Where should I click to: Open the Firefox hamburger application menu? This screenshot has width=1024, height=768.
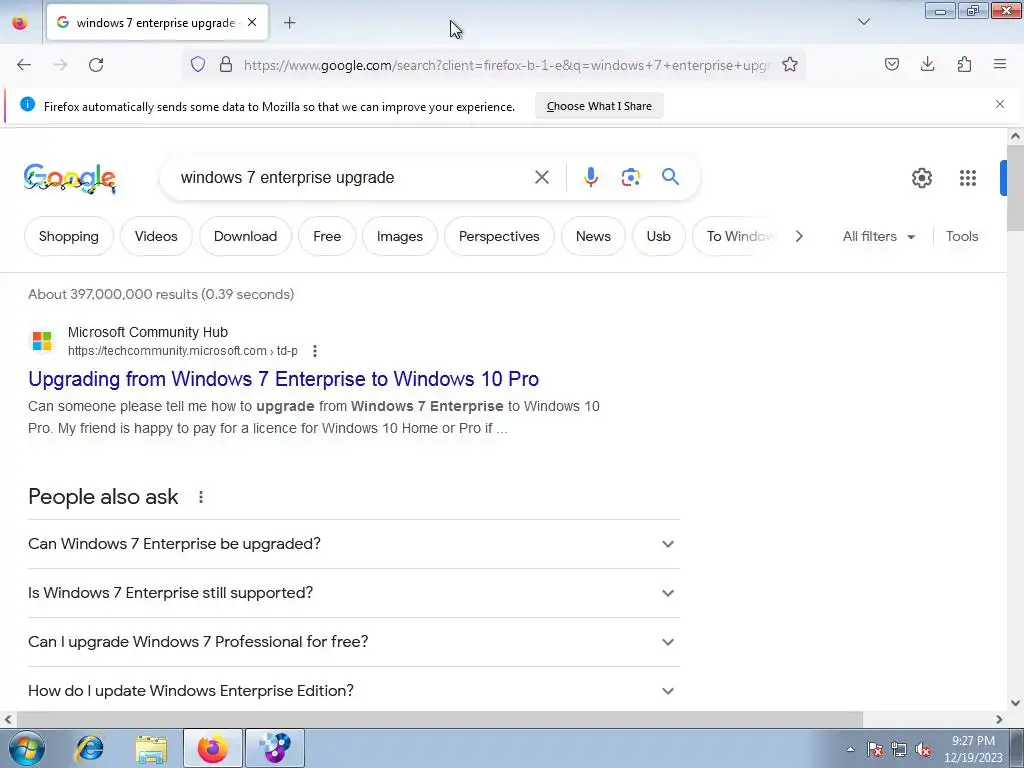point(1000,64)
